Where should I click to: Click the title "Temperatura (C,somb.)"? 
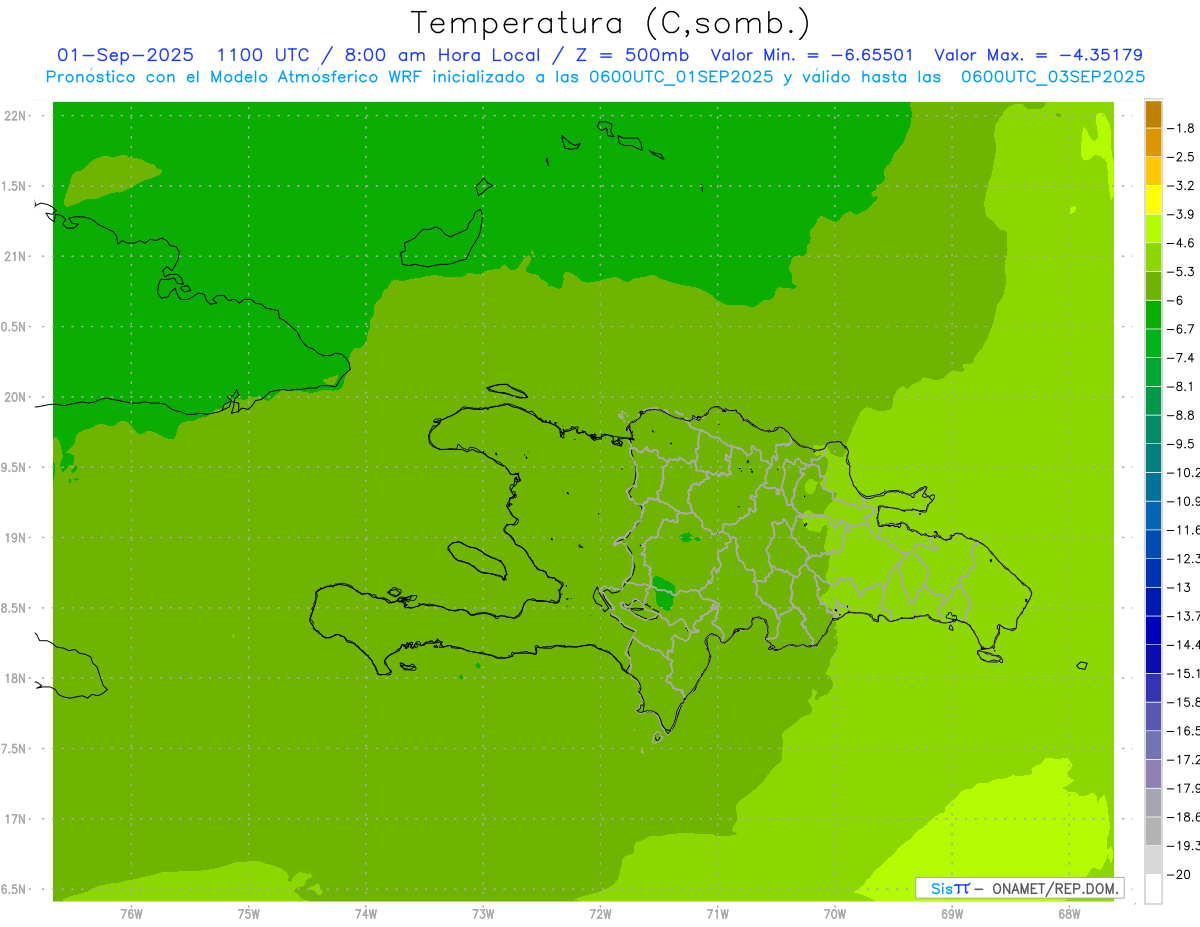click(x=610, y=24)
